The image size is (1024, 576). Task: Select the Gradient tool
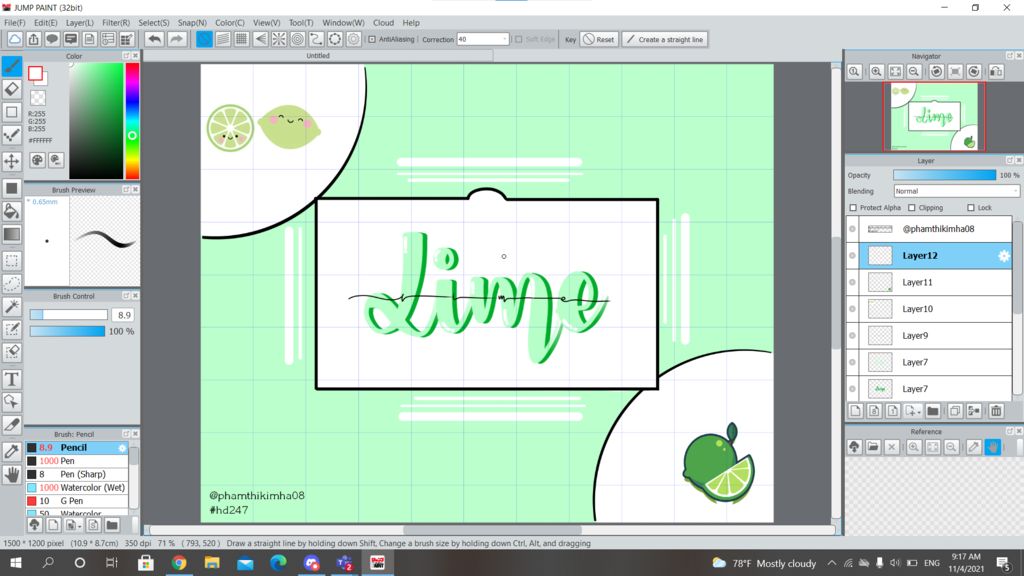[12, 234]
